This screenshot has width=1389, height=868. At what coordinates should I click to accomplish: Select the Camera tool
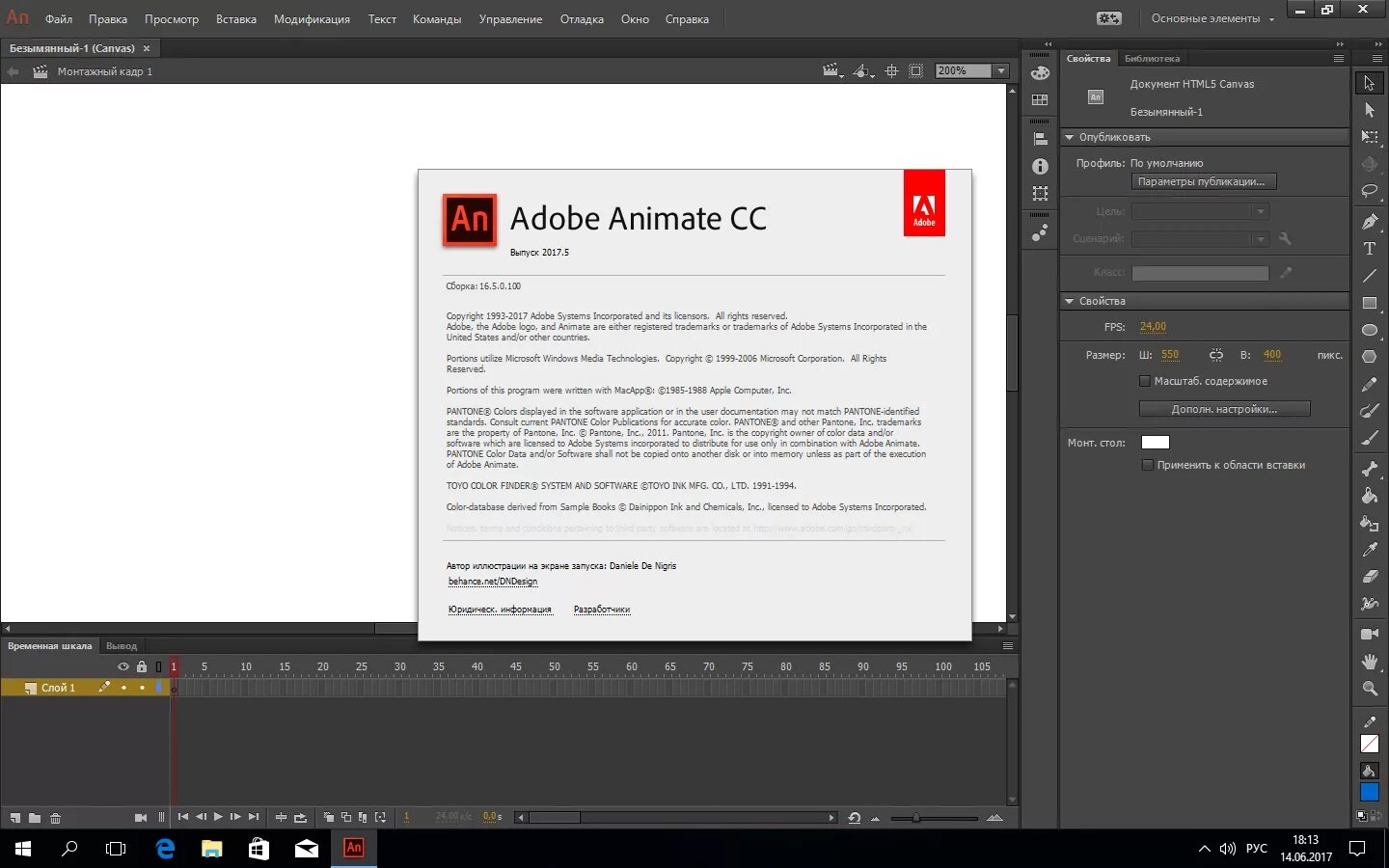pos(1370,635)
